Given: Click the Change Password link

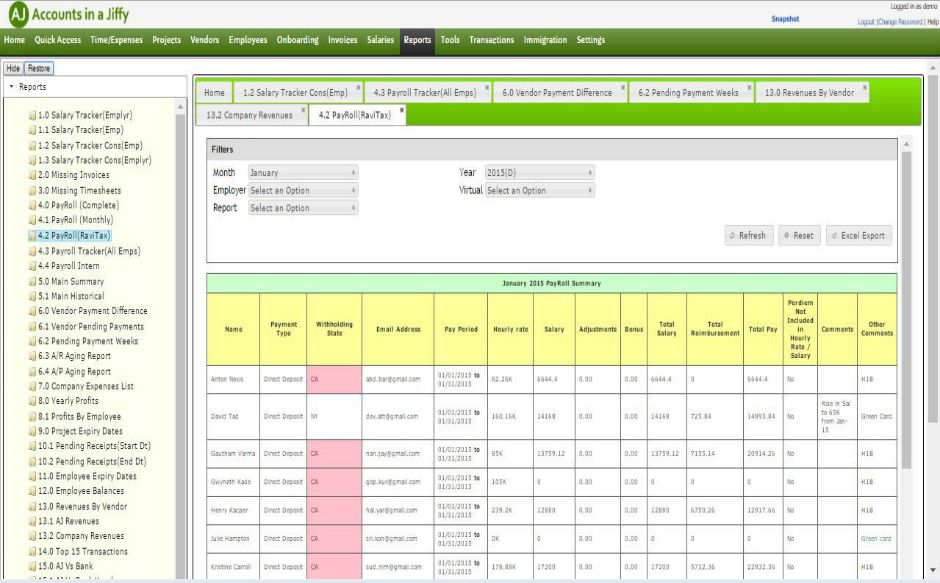Looking at the screenshot, I should (900, 22).
